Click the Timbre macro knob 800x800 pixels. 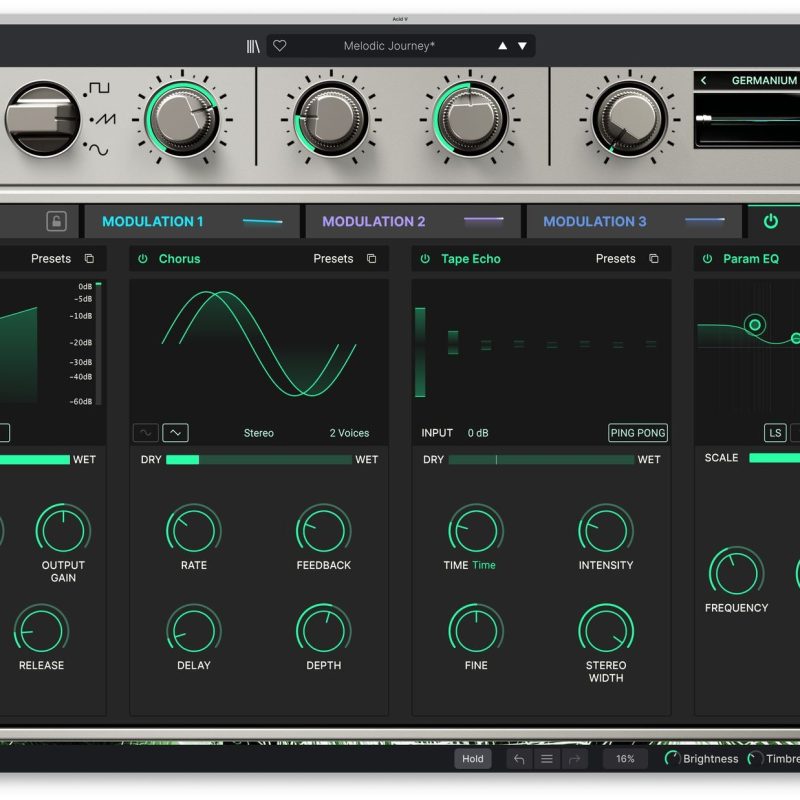pos(755,759)
